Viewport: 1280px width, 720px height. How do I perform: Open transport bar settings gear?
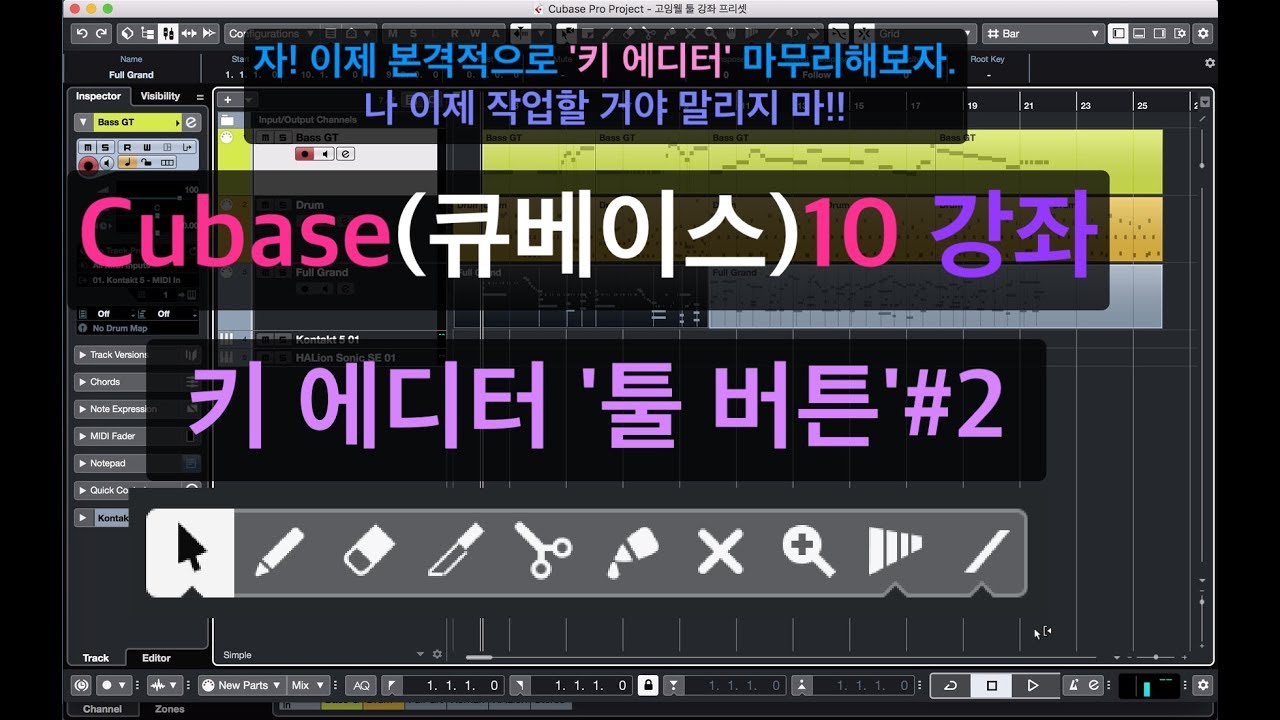tap(1203, 685)
